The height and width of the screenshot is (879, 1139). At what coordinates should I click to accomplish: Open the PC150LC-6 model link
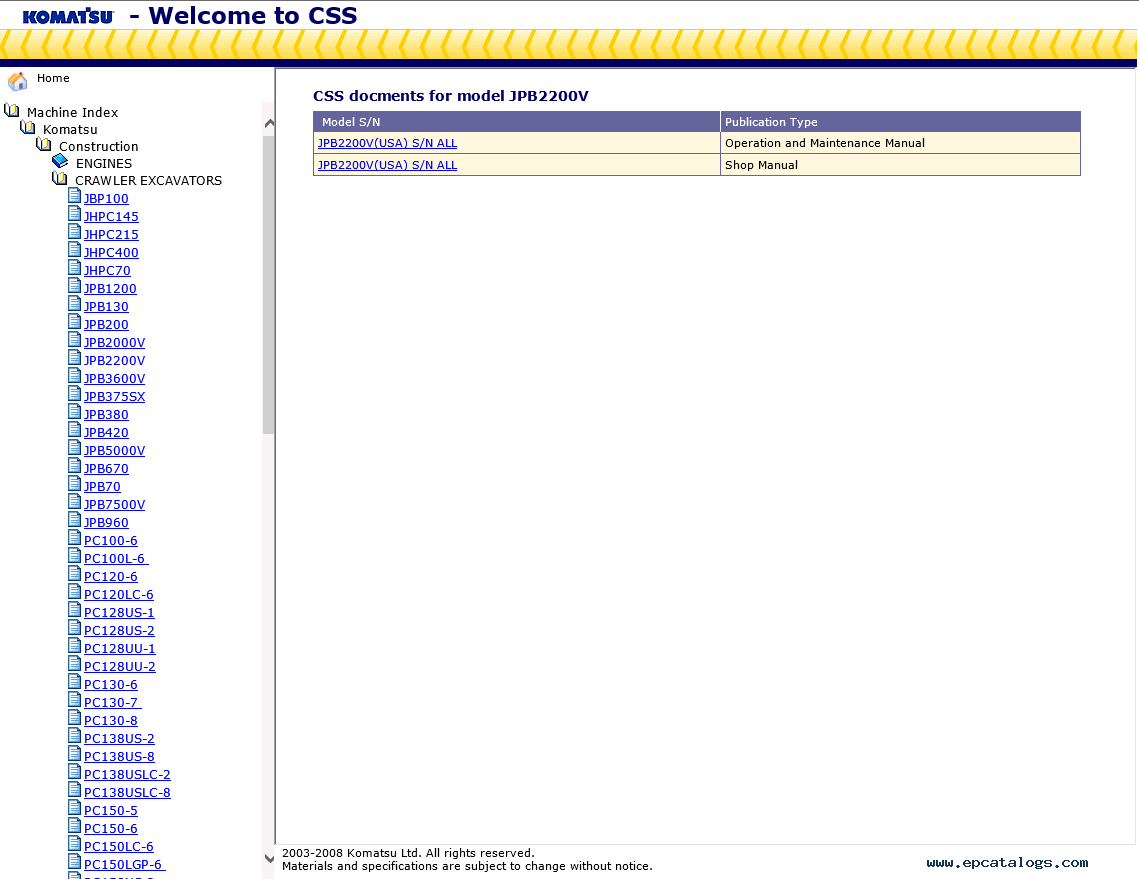click(x=118, y=847)
